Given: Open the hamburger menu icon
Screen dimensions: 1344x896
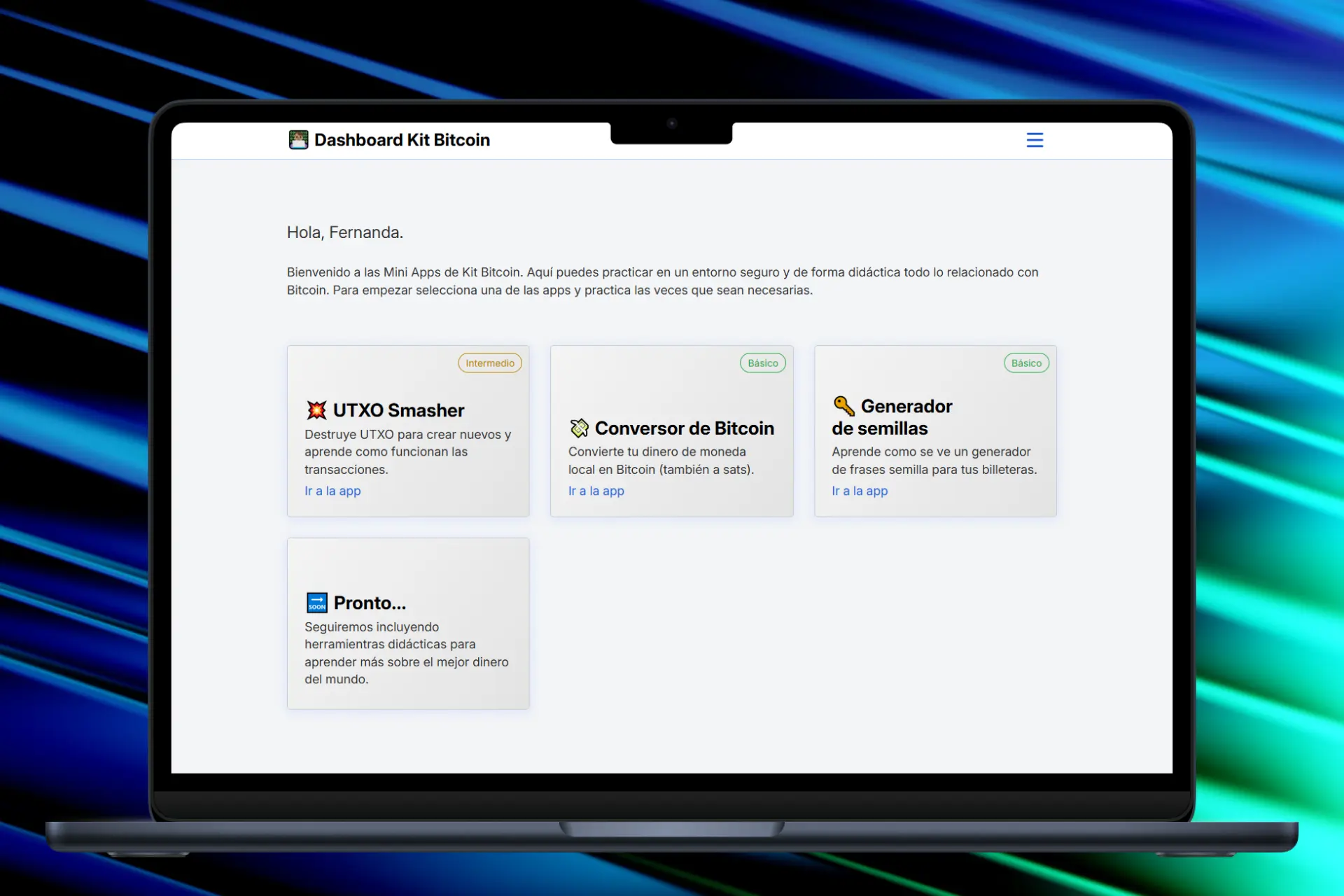Looking at the screenshot, I should 1035,140.
